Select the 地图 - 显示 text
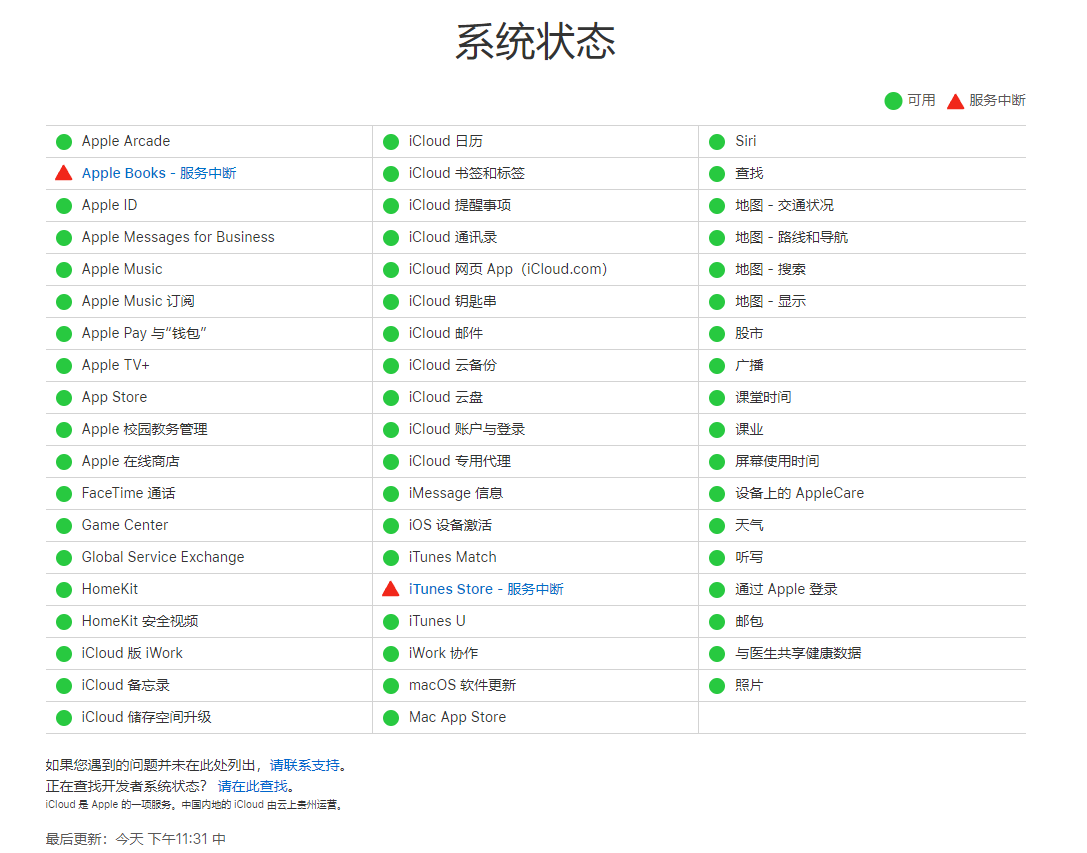 pyautogui.click(x=770, y=301)
